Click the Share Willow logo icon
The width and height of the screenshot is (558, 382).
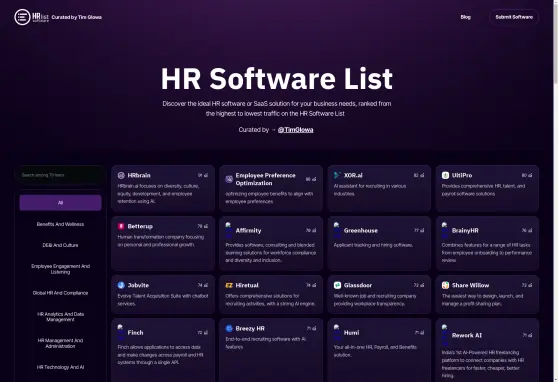[445, 285]
